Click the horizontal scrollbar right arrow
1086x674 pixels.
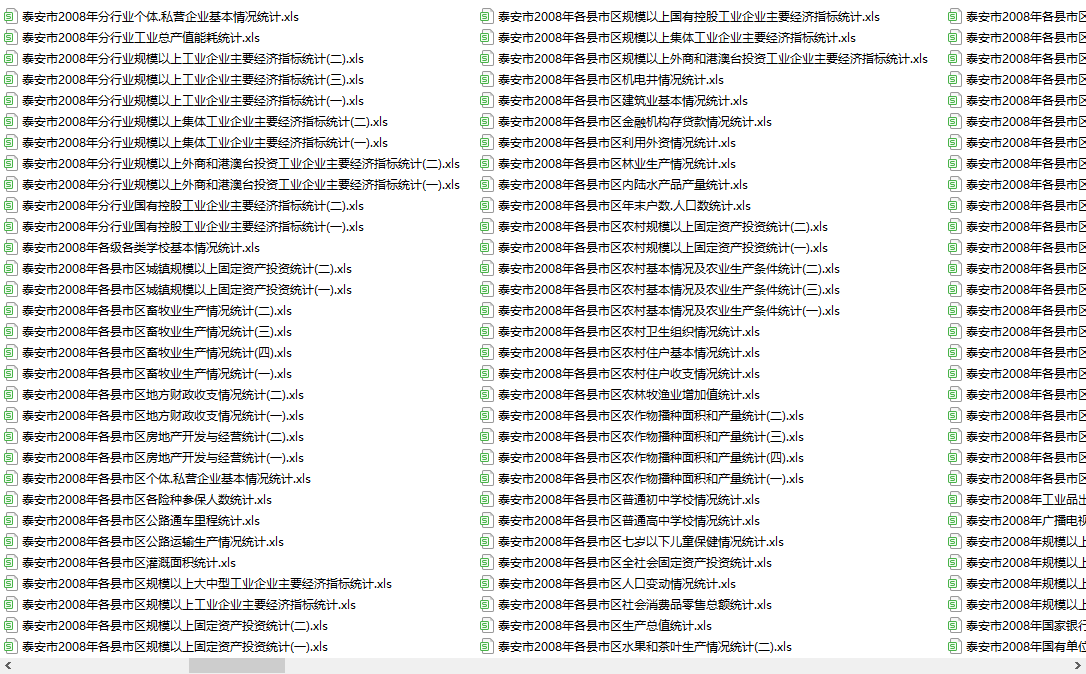point(1078,666)
